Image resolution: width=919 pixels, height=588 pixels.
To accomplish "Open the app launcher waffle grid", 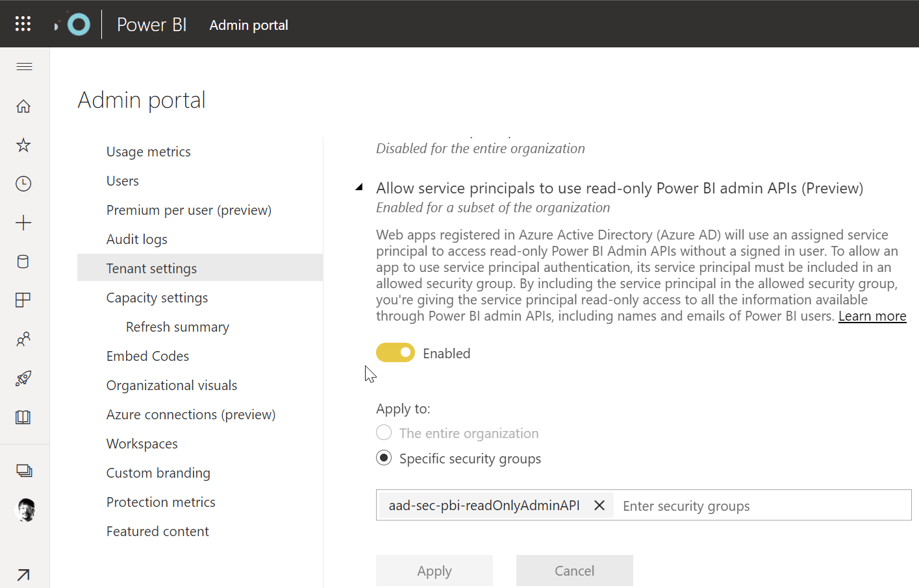I will (x=23, y=24).
